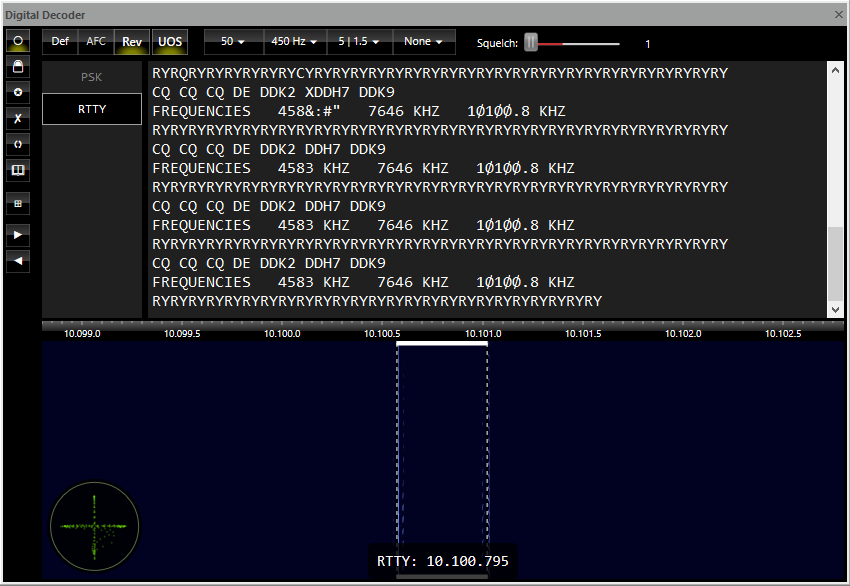This screenshot has height=586, width=850.
Task: Toggle the AFC option
Action: coord(96,42)
